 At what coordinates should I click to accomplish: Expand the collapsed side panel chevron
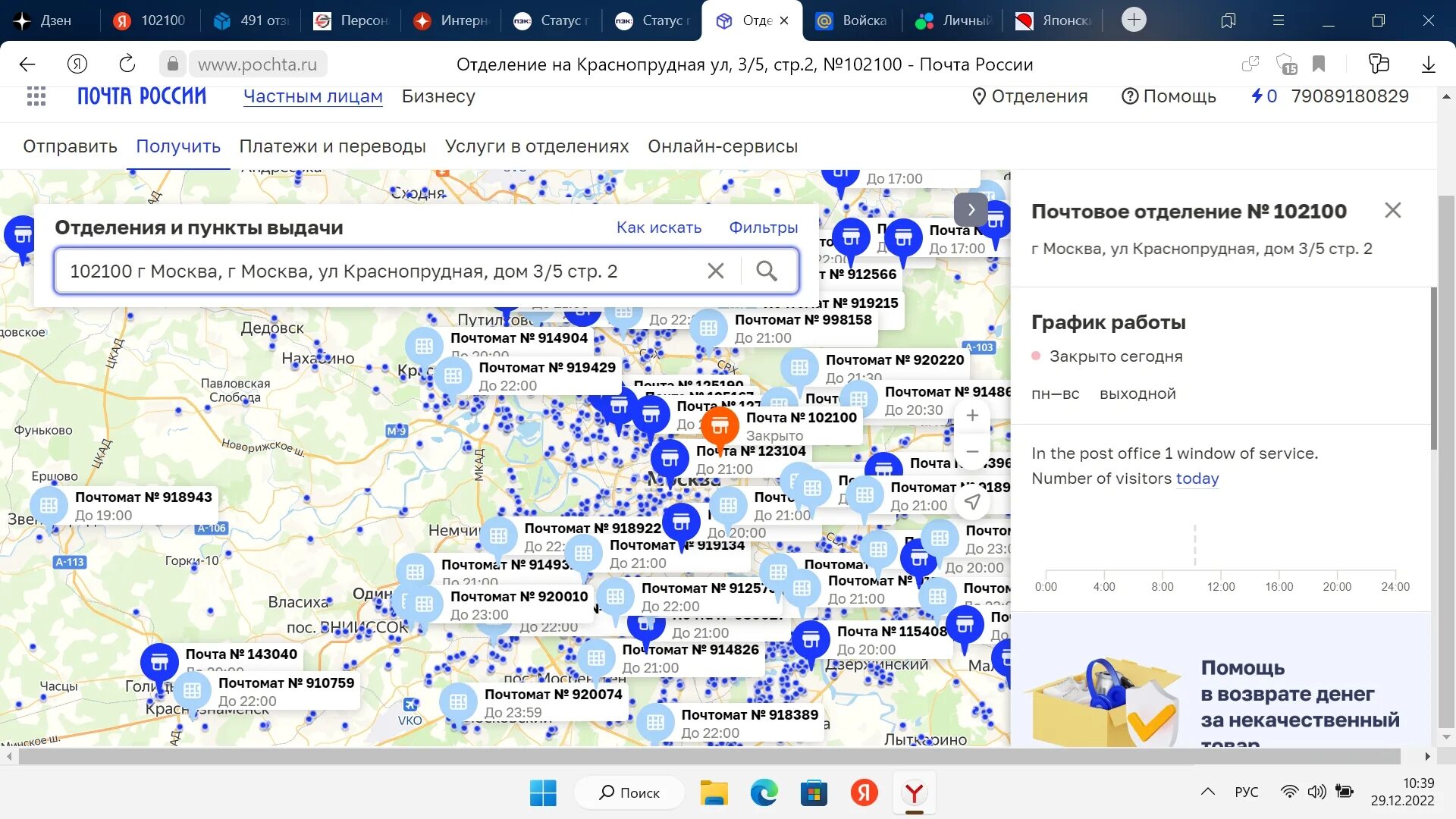971,209
